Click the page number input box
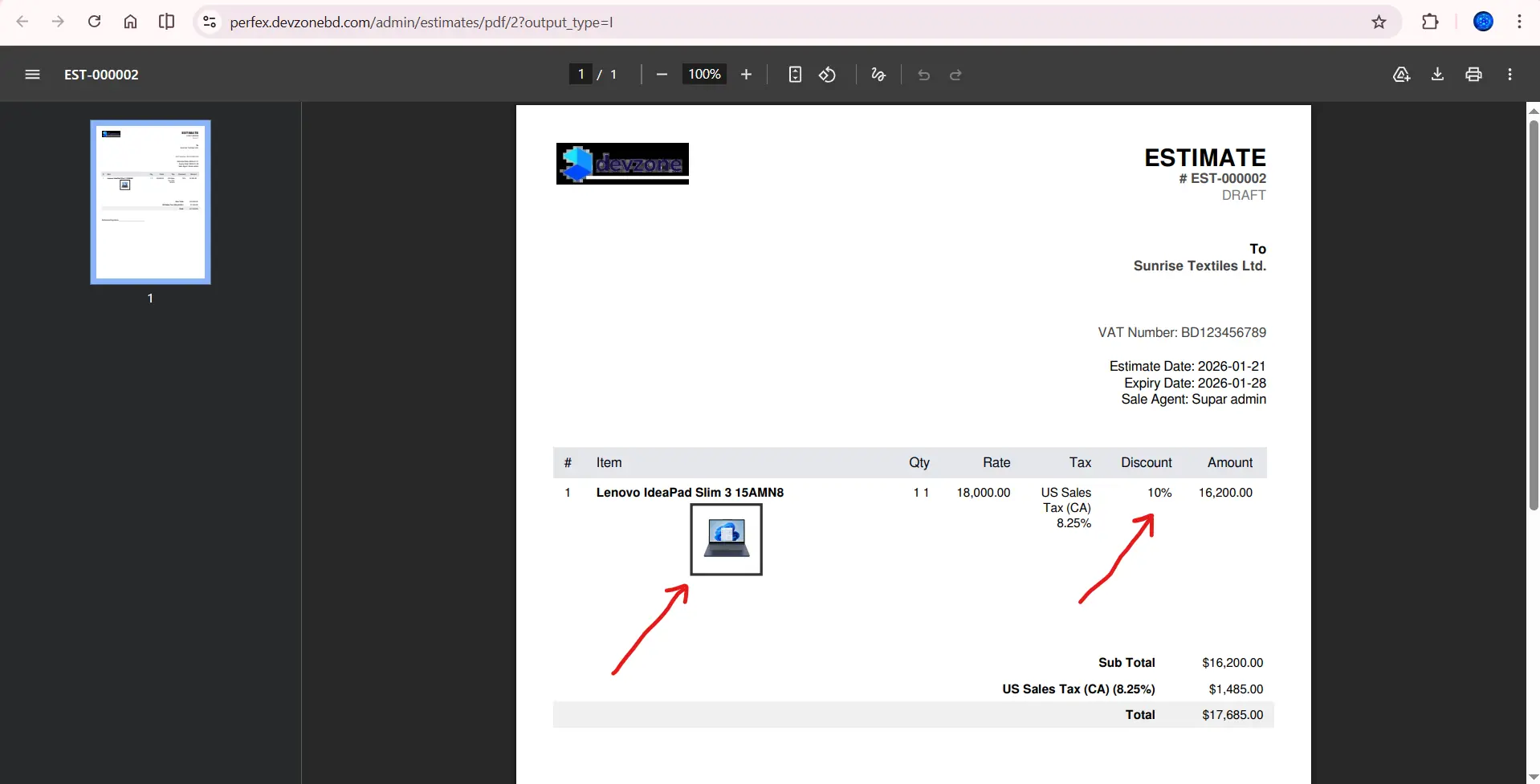Screen dimensions: 1540x784 581,75
